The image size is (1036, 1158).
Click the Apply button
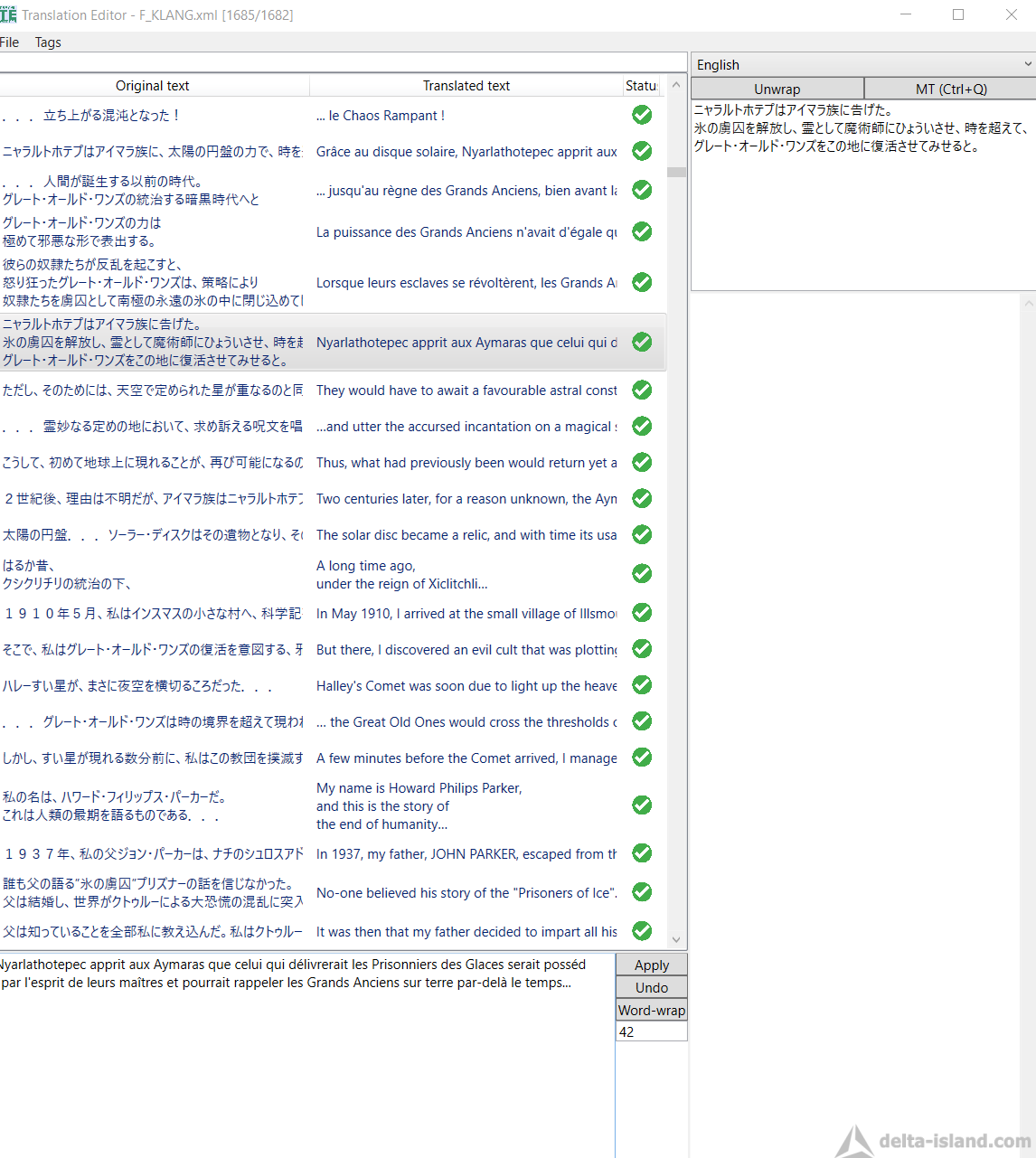click(652, 965)
